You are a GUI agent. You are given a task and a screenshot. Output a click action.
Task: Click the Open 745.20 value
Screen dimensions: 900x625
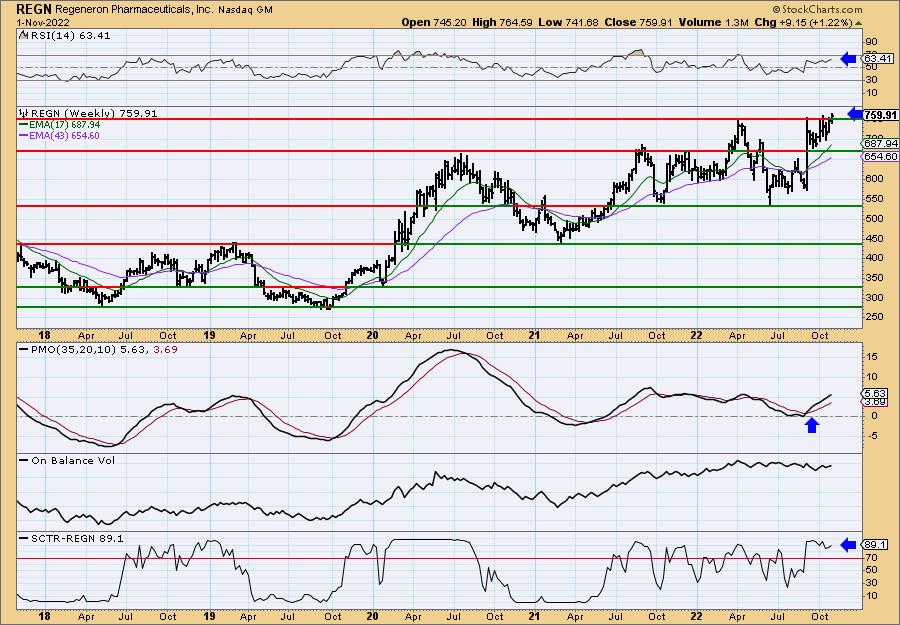(435, 22)
